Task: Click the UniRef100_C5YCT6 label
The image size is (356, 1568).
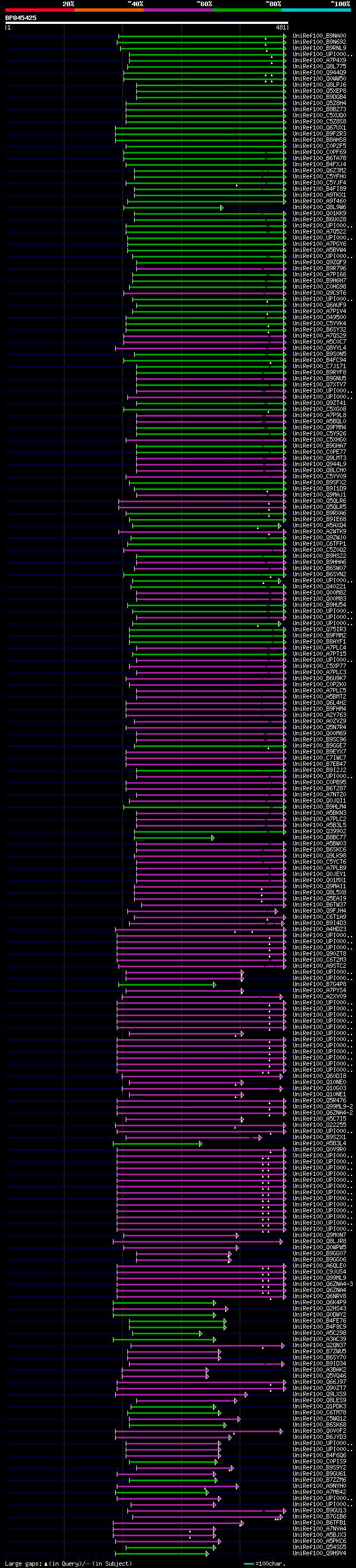Action: 319,861
